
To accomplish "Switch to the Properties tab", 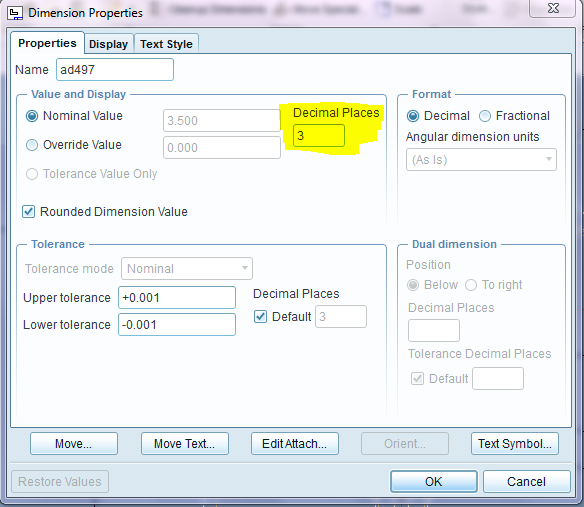I will point(47,43).
